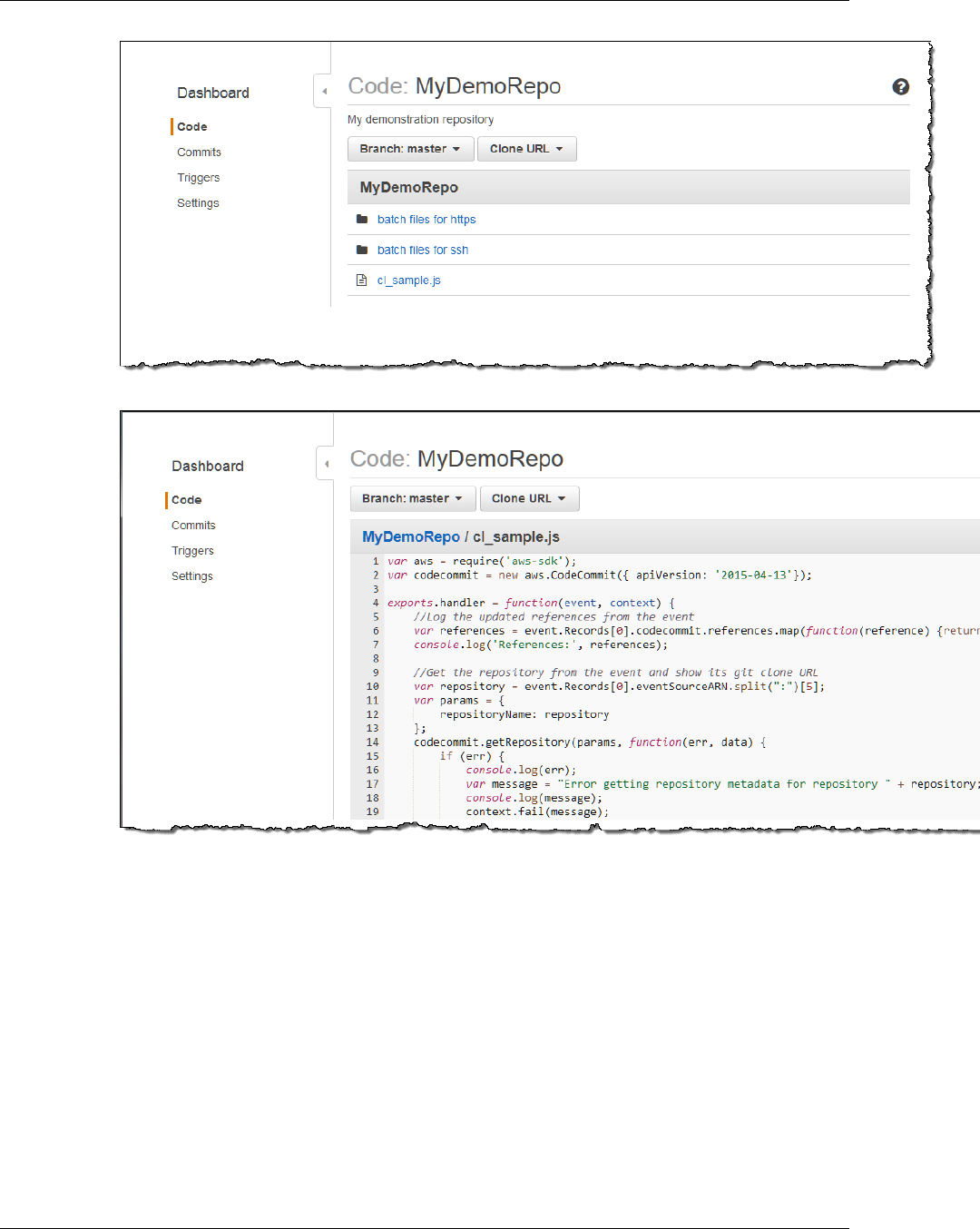Click code line 4 exports.handler function
This screenshot has height=1229, width=980.
click(x=531, y=603)
